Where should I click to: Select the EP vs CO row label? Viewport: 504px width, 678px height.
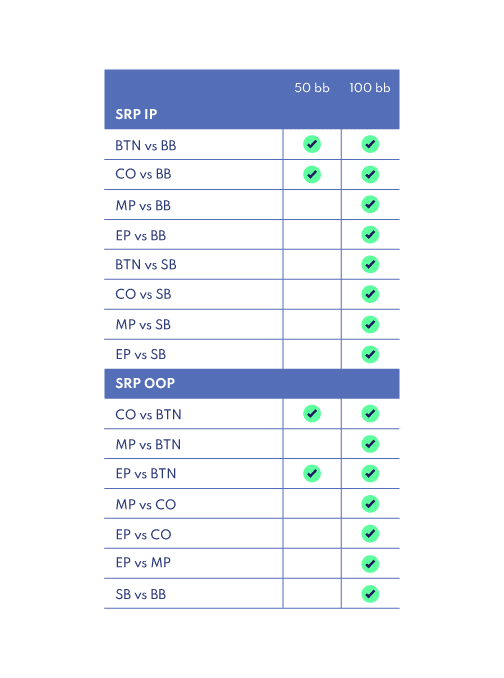(x=143, y=534)
